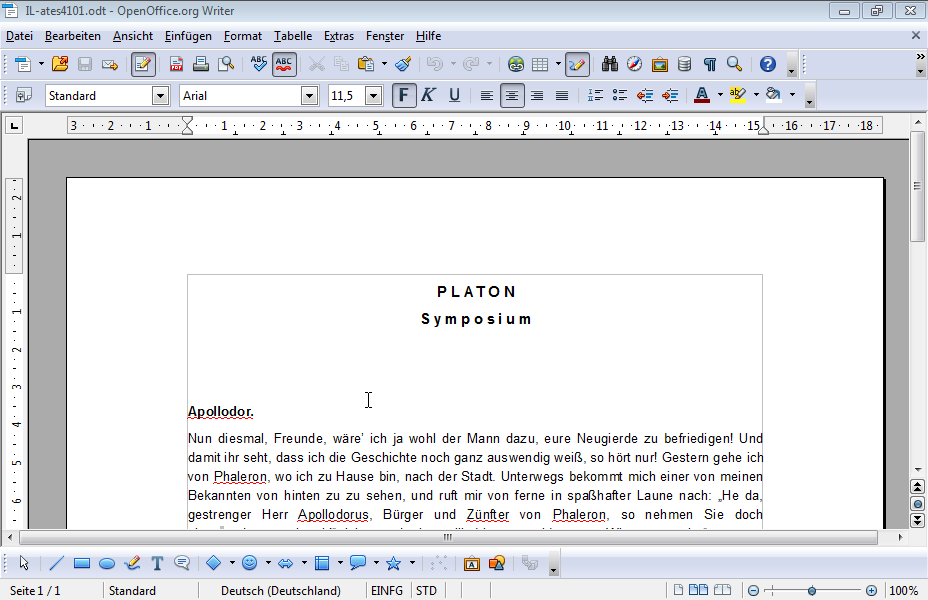Screen dimensions: 928x600
Task: Toggle the Show Draw Functions button
Action: (x=577, y=64)
